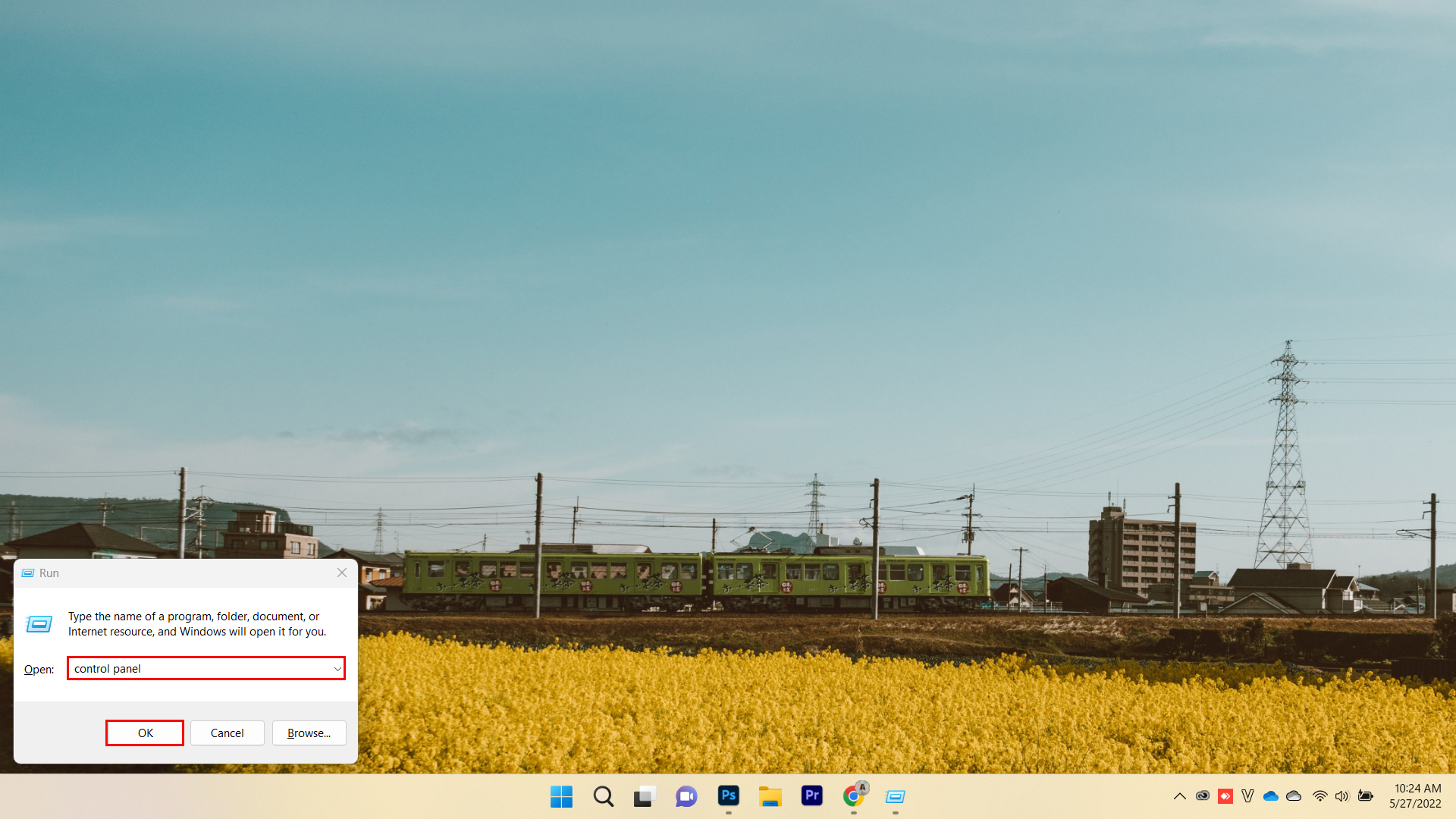
Task: Open Creative Cloud tray icon
Action: tap(1203, 796)
